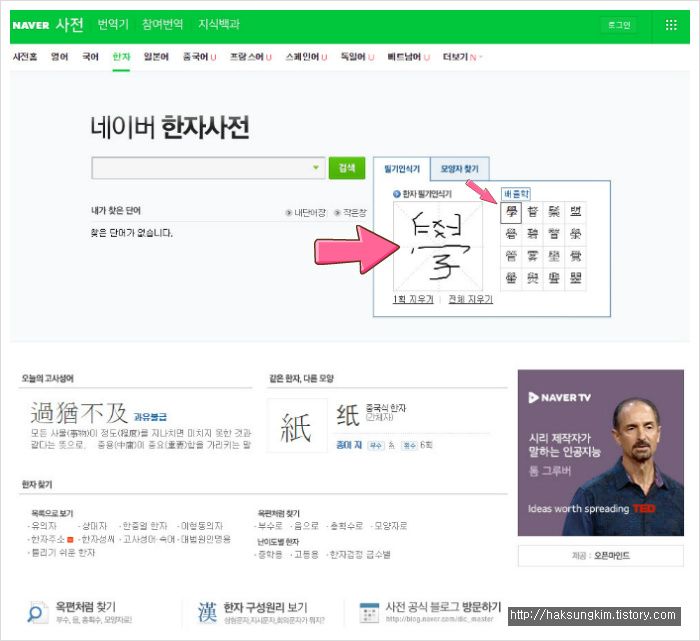Open the 한자 구성원리 보기 link
700x641 pixels.
pos(265,607)
